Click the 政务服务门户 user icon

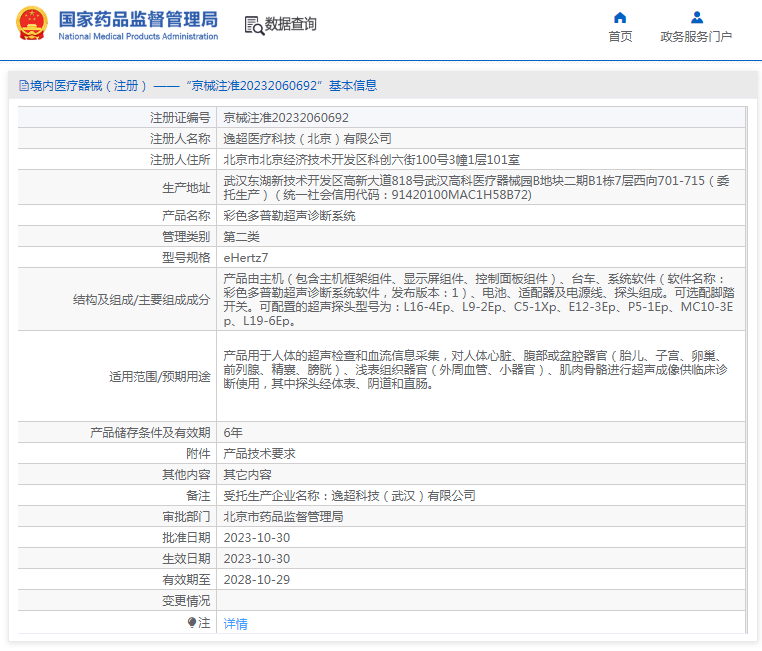point(696,17)
